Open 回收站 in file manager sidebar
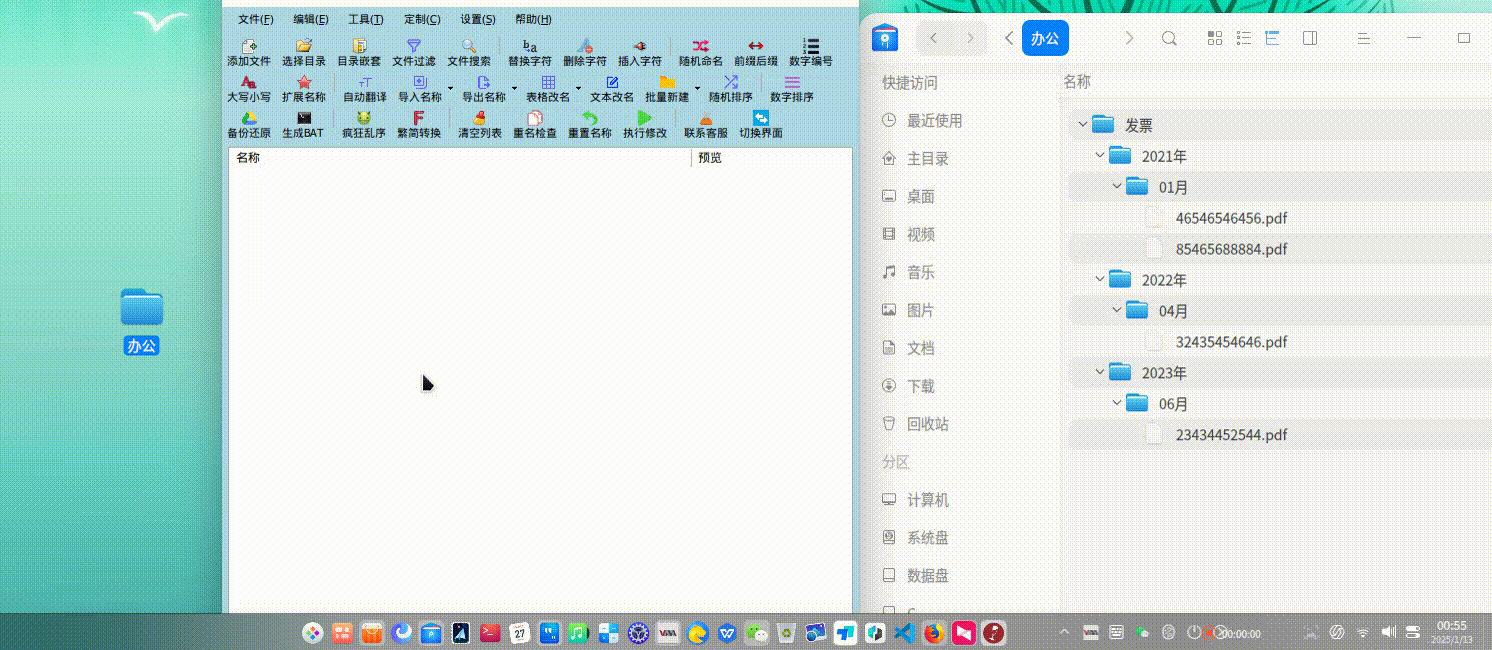 pyautogui.click(x=916, y=424)
